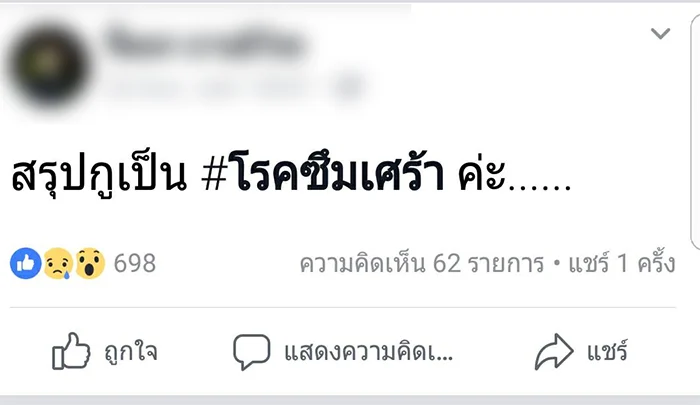The width and height of the screenshot is (700, 405).
Task: View the แชร์ 1 ครั้ง share count
Action: pos(621,263)
